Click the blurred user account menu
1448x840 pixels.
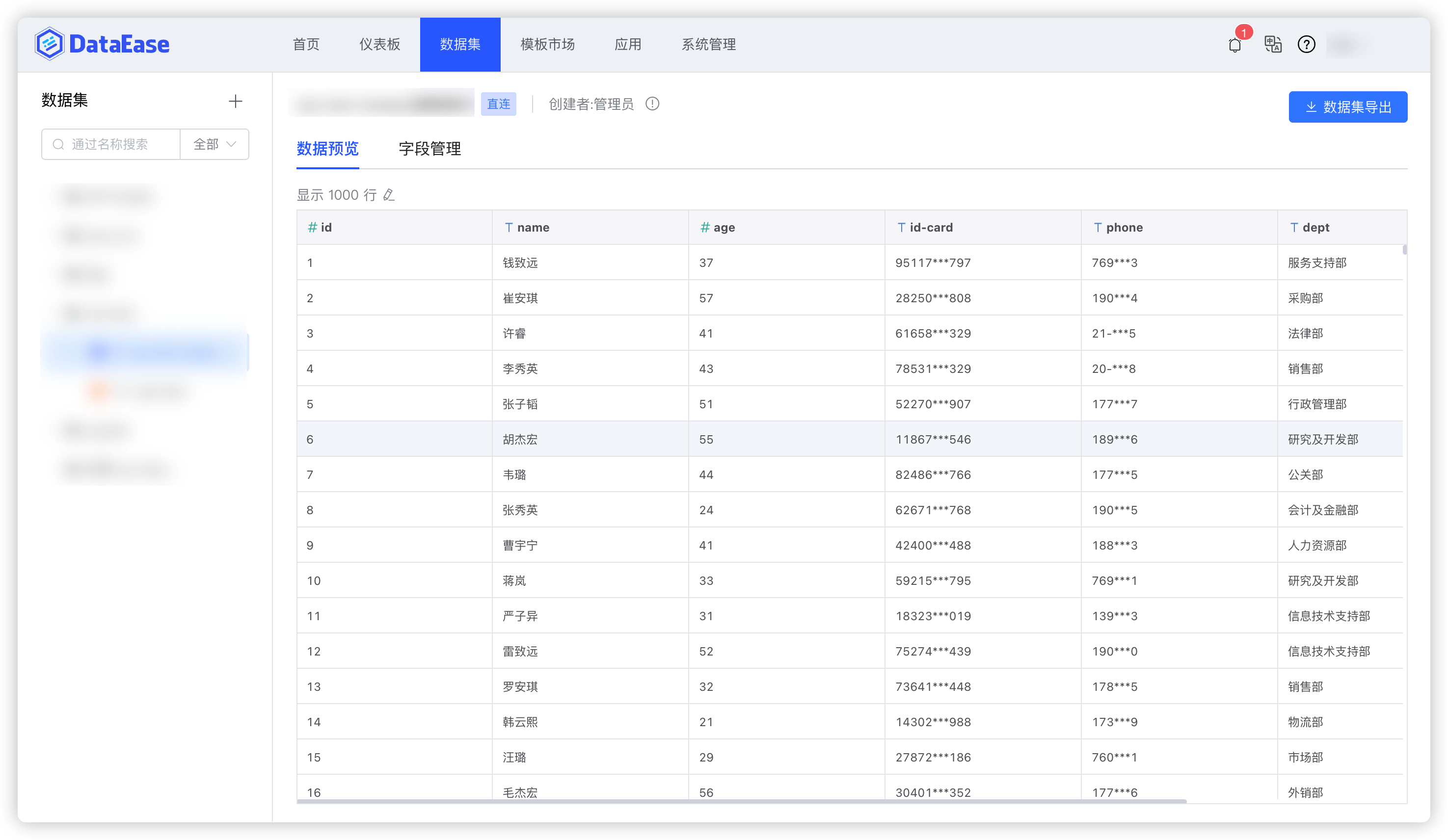[1347, 44]
